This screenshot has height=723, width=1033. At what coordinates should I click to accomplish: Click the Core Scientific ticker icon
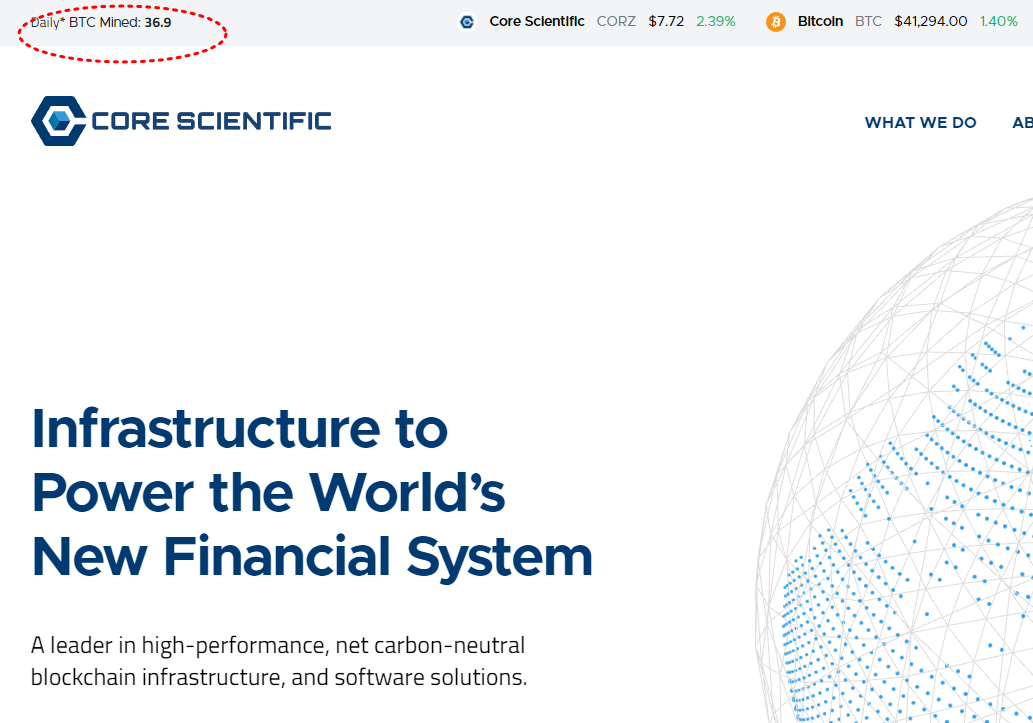point(467,22)
